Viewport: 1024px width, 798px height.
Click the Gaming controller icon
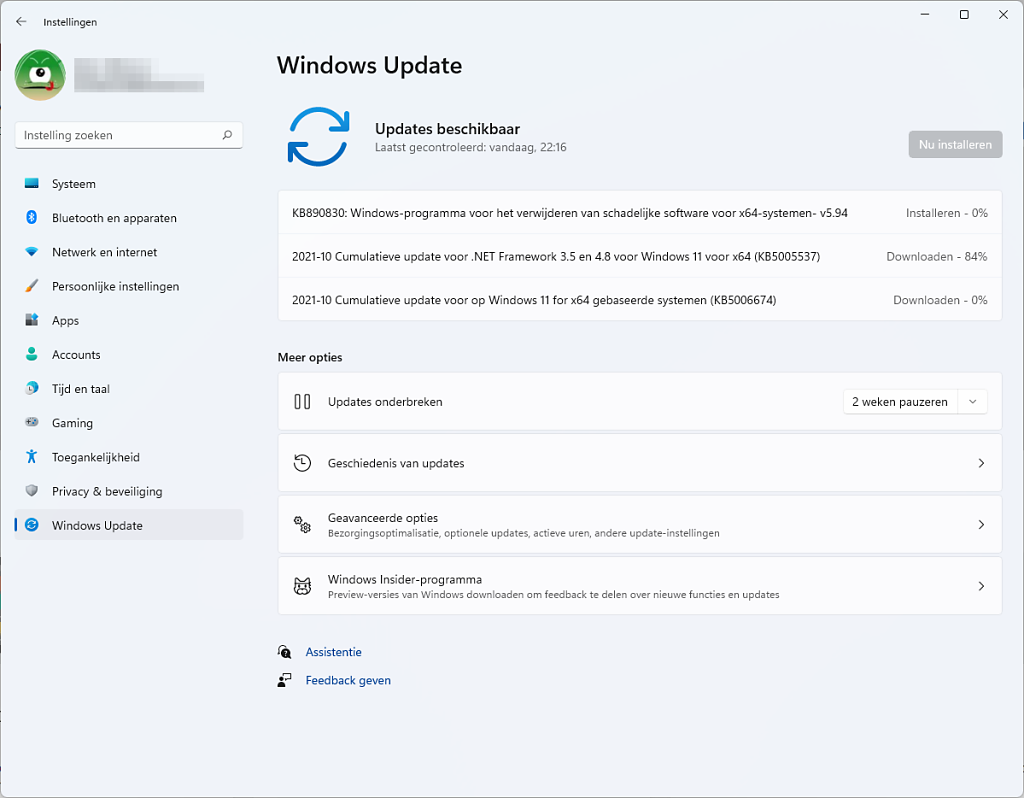31,423
